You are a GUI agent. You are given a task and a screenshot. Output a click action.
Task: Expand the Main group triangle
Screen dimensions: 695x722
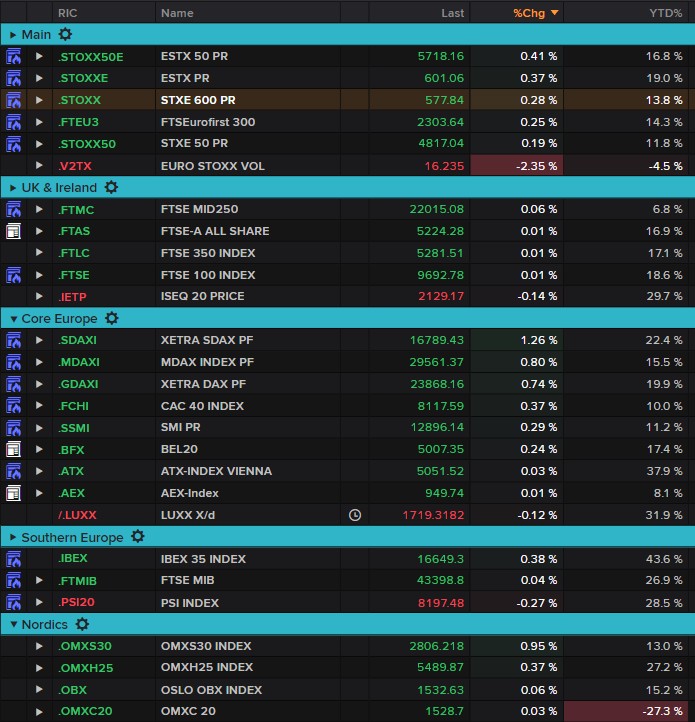13,35
